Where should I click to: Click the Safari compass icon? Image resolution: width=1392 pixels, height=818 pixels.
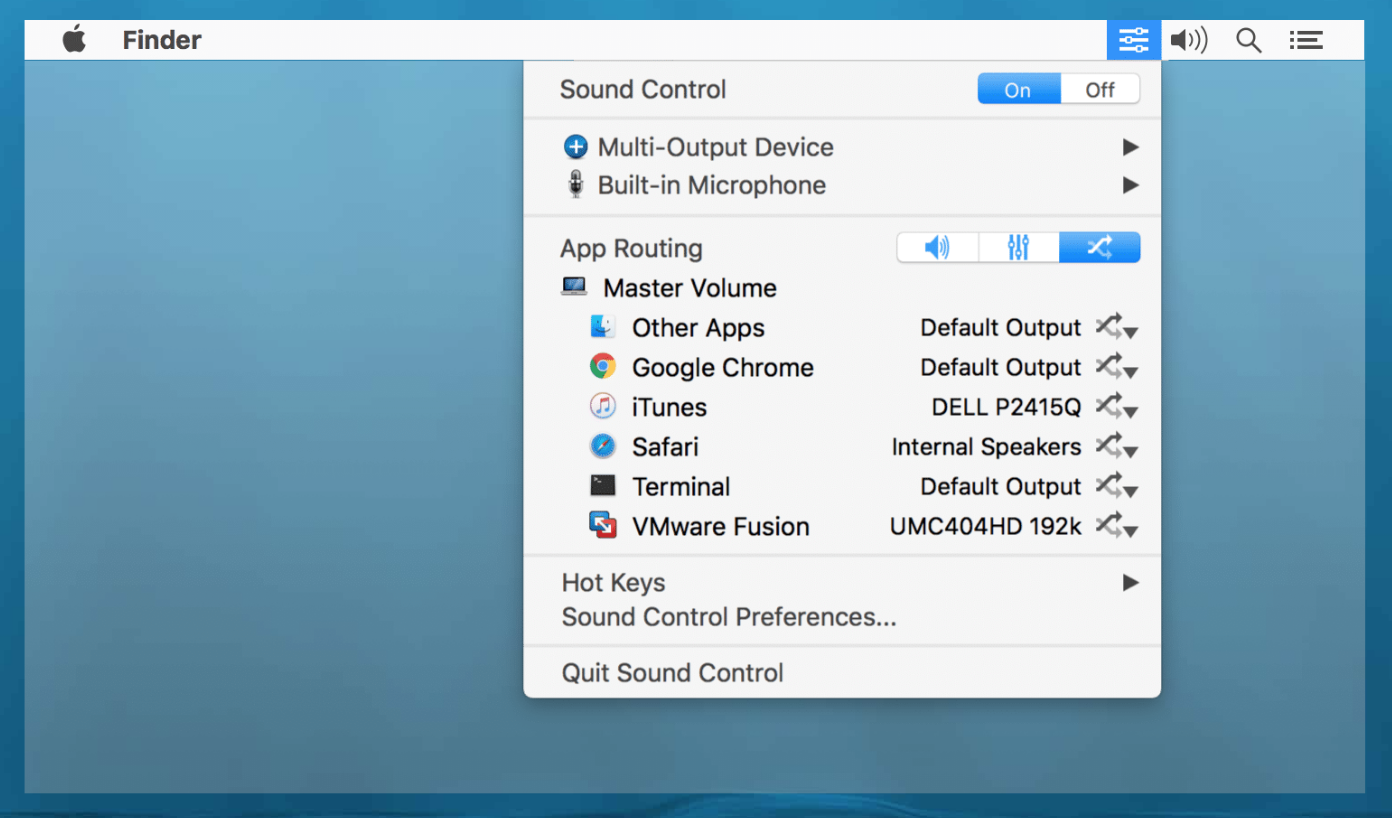(602, 446)
